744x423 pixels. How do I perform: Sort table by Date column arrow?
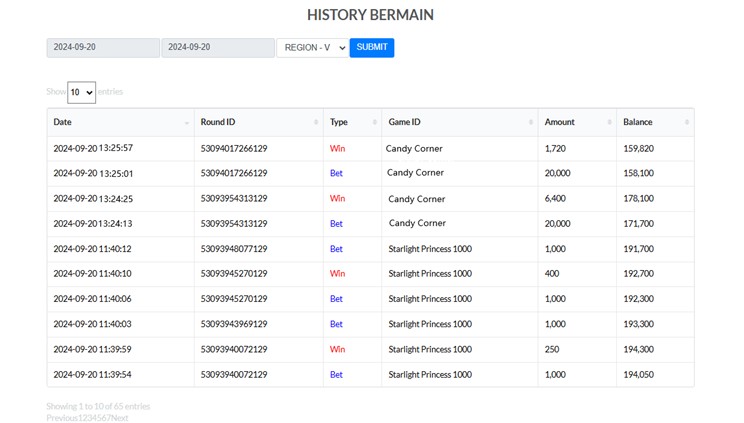[186, 123]
